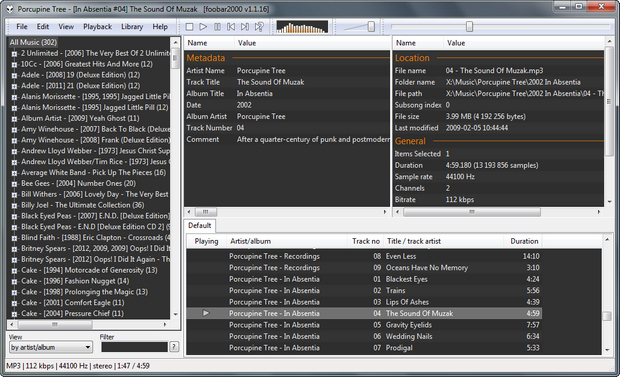
Task: Start playback with the Play button
Action: click(x=203, y=27)
